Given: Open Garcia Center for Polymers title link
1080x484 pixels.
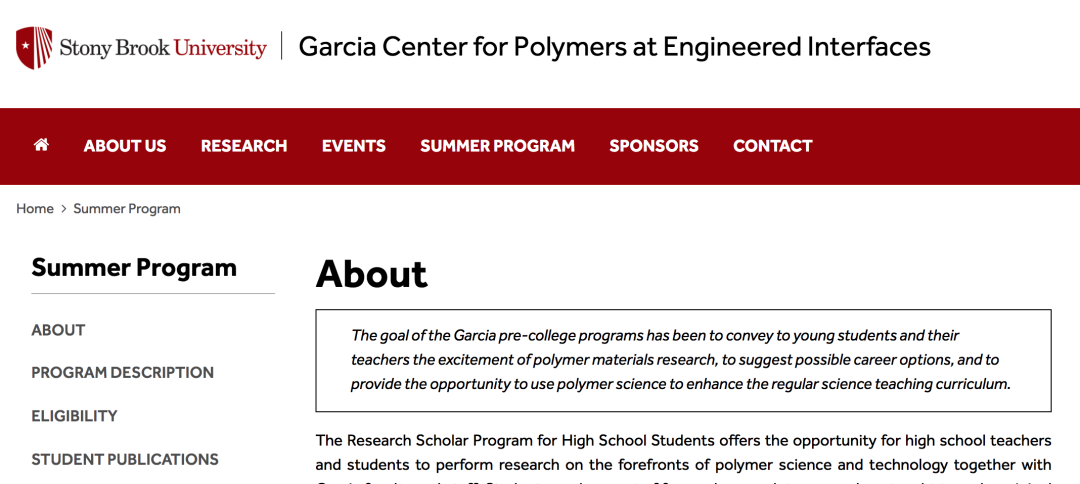Looking at the screenshot, I should pos(614,47).
